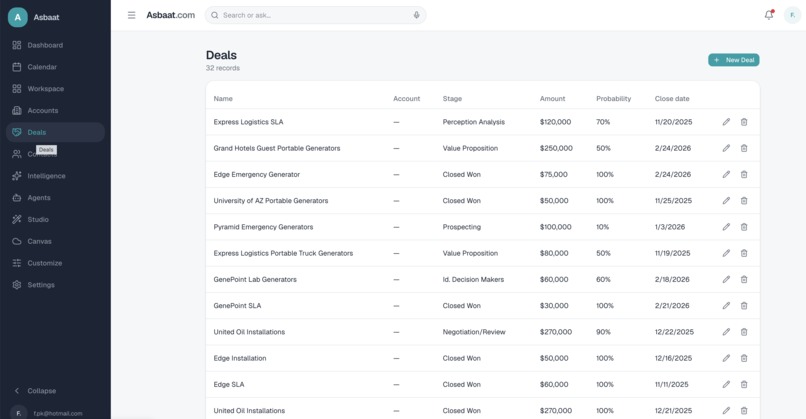806x419 pixels.
Task: Click the microphone icon in search bar
Action: [416, 15]
